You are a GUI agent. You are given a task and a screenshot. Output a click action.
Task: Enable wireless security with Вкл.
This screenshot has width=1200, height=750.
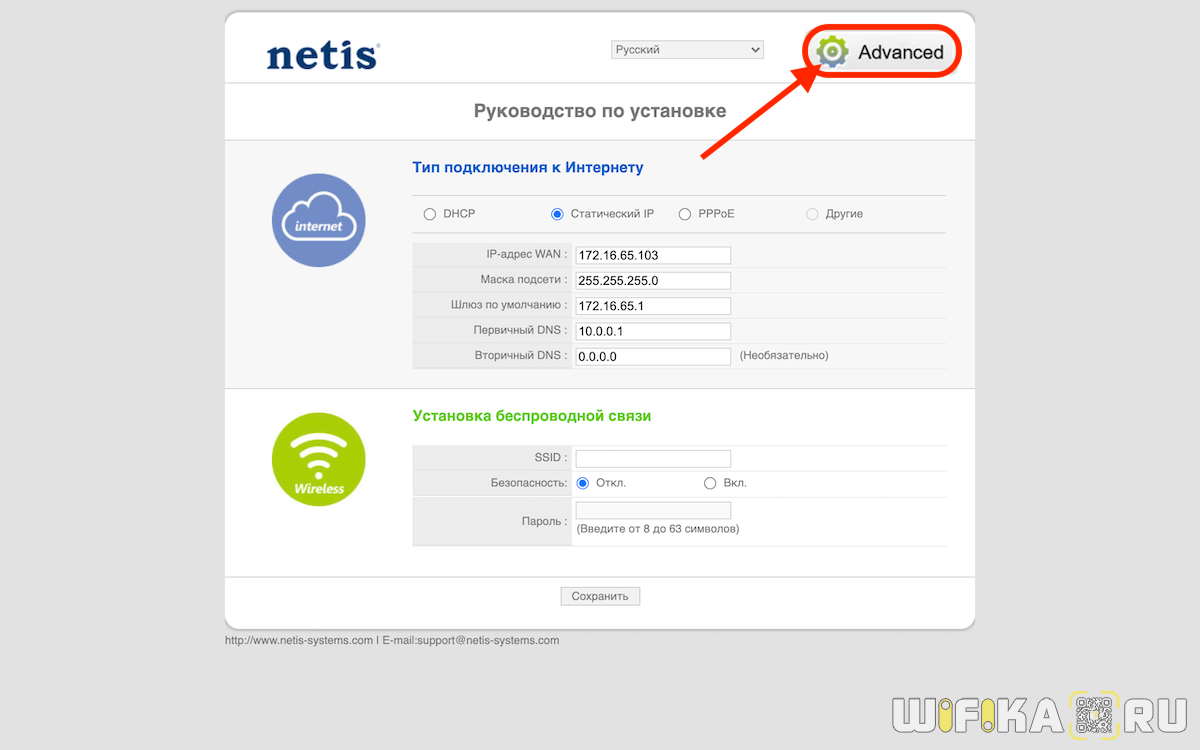point(711,483)
